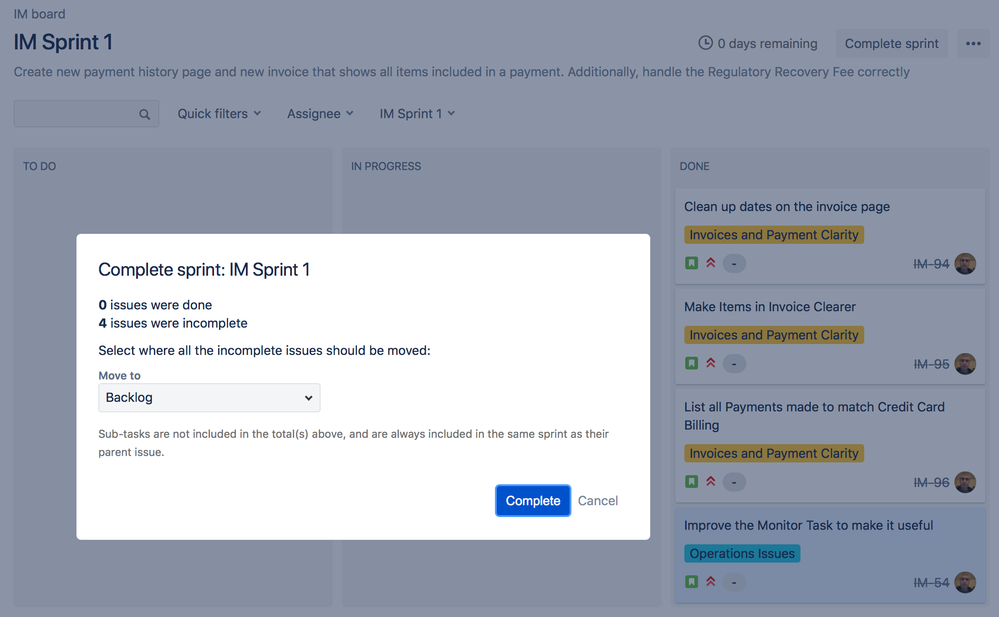Open the IM-54 issue key link
This screenshot has width=999, height=617.
(931, 583)
